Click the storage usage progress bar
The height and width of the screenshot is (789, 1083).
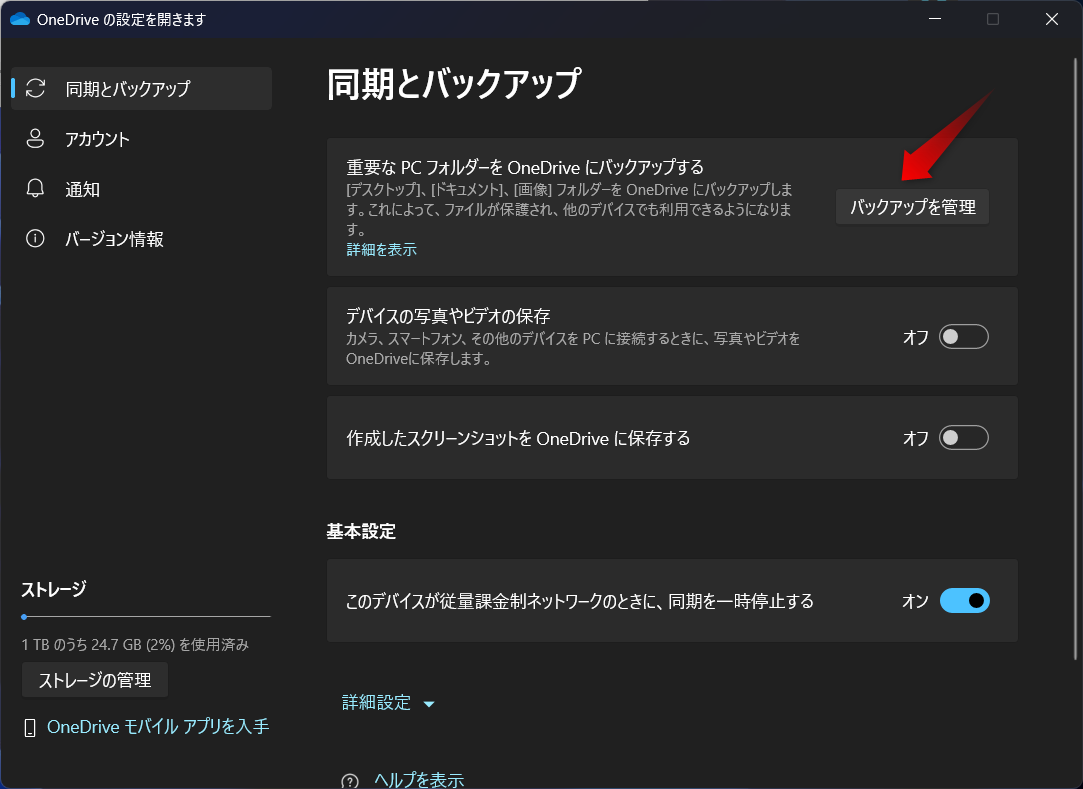[x=146, y=616]
